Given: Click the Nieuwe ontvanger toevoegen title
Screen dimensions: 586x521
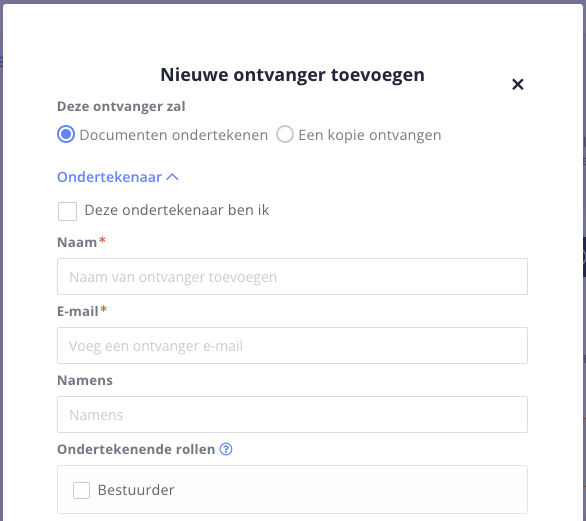Looking at the screenshot, I should tap(293, 75).
